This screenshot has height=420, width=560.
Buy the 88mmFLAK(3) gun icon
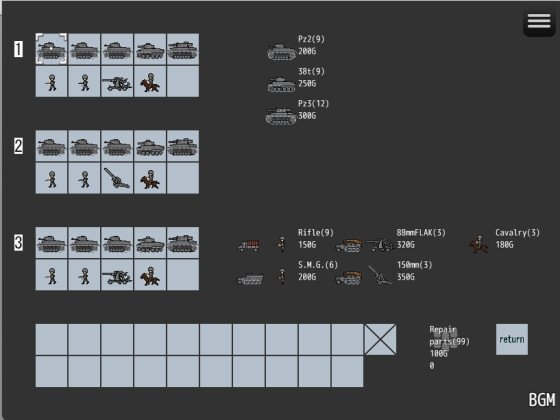pyautogui.click(x=379, y=245)
